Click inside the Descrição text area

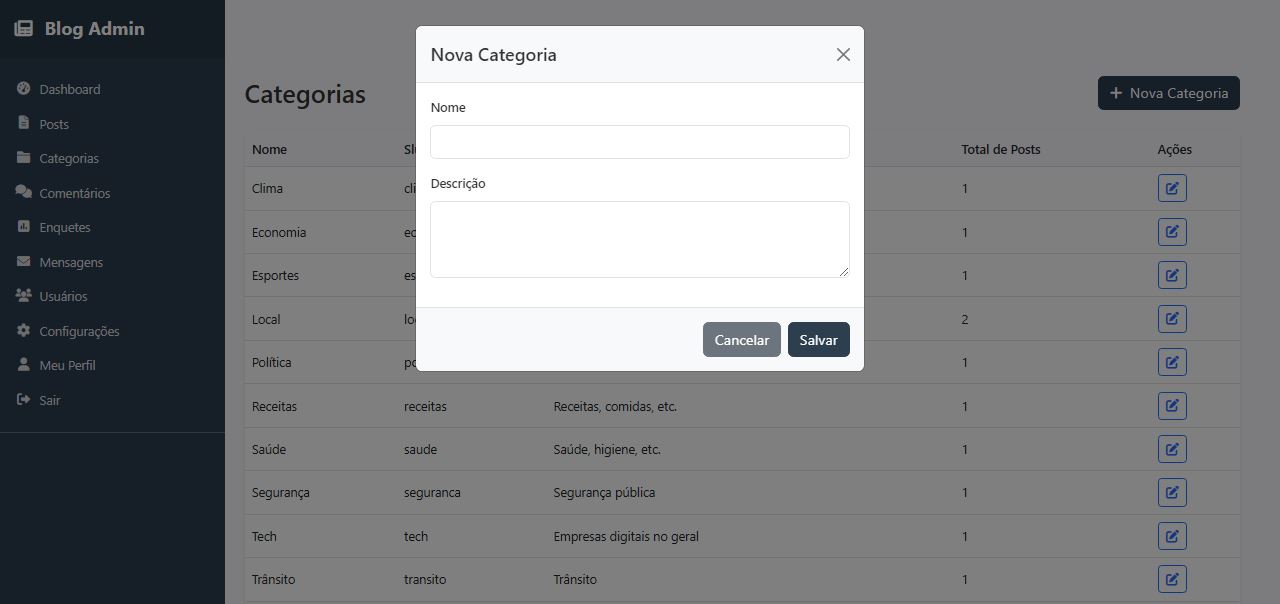640,239
